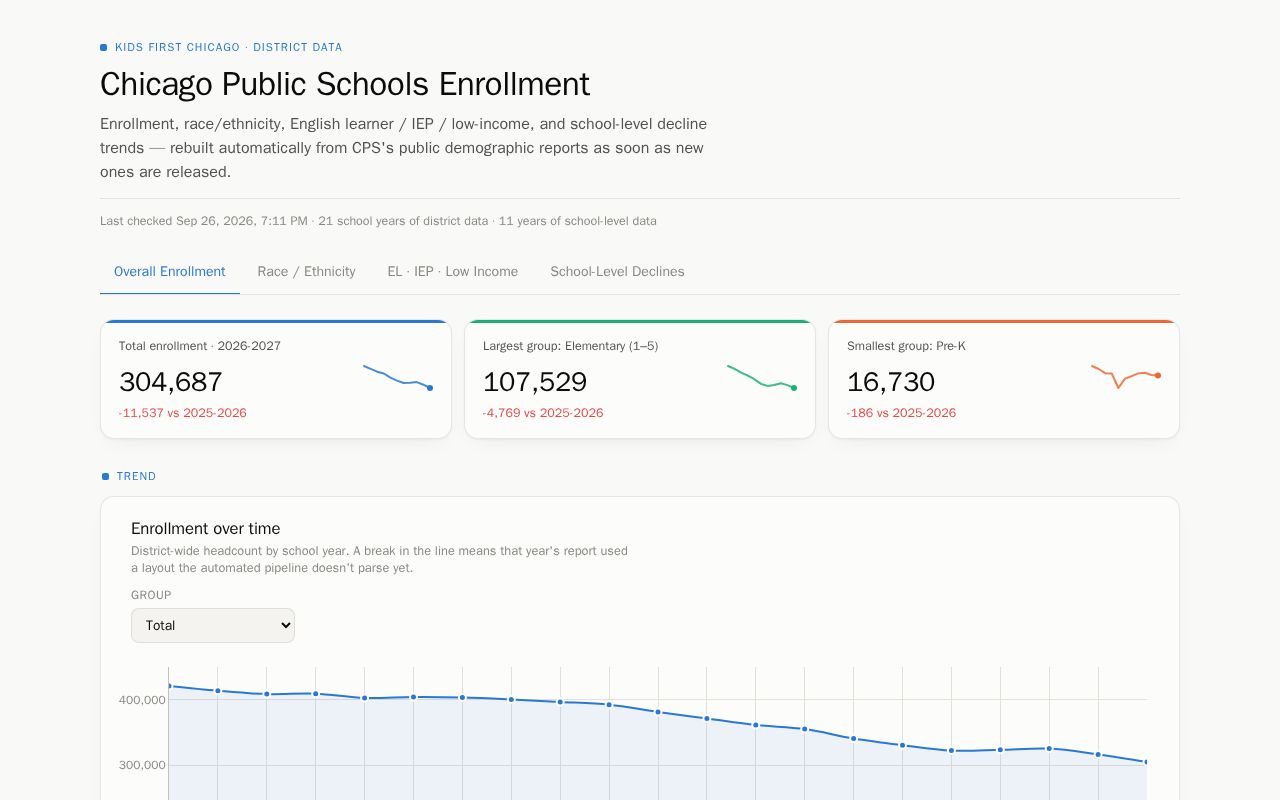Viewport: 1280px width, 800px height.
Task: Click the -4,769 vs 2025-2026 change text
Action: click(543, 413)
